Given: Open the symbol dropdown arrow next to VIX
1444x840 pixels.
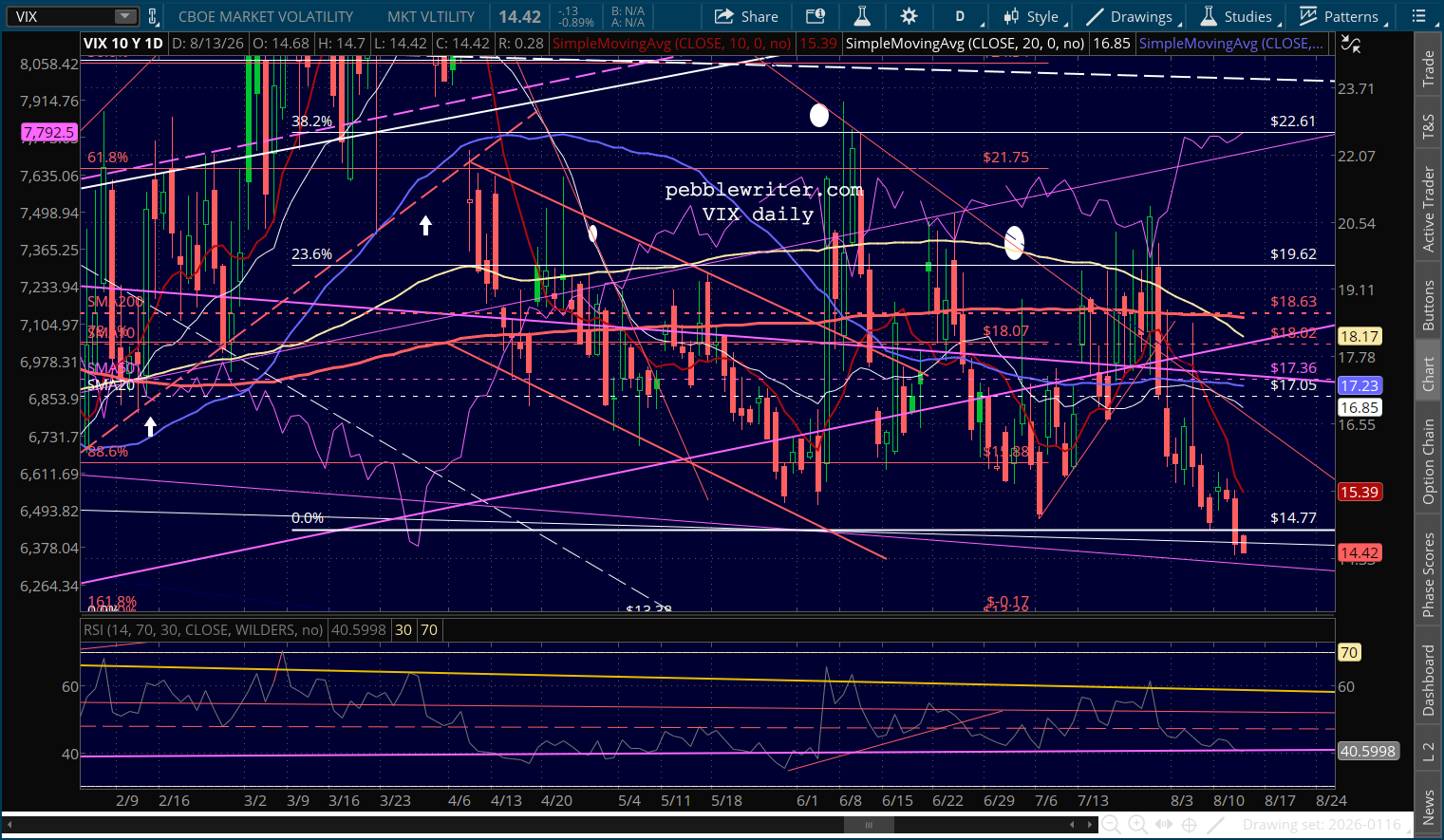Looking at the screenshot, I should [125, 16].
